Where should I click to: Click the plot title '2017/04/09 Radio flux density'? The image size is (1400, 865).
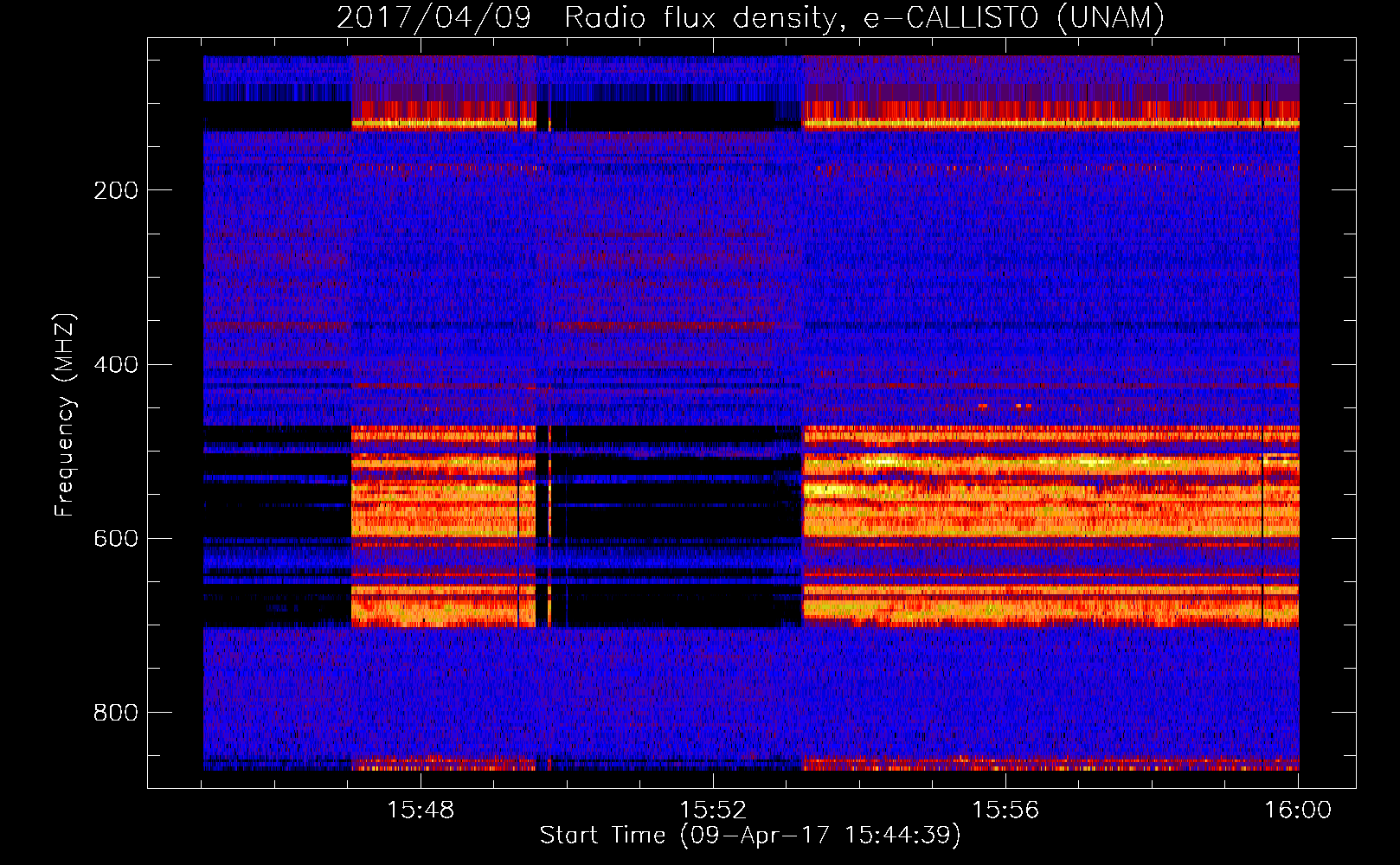[x=751, y=18]
